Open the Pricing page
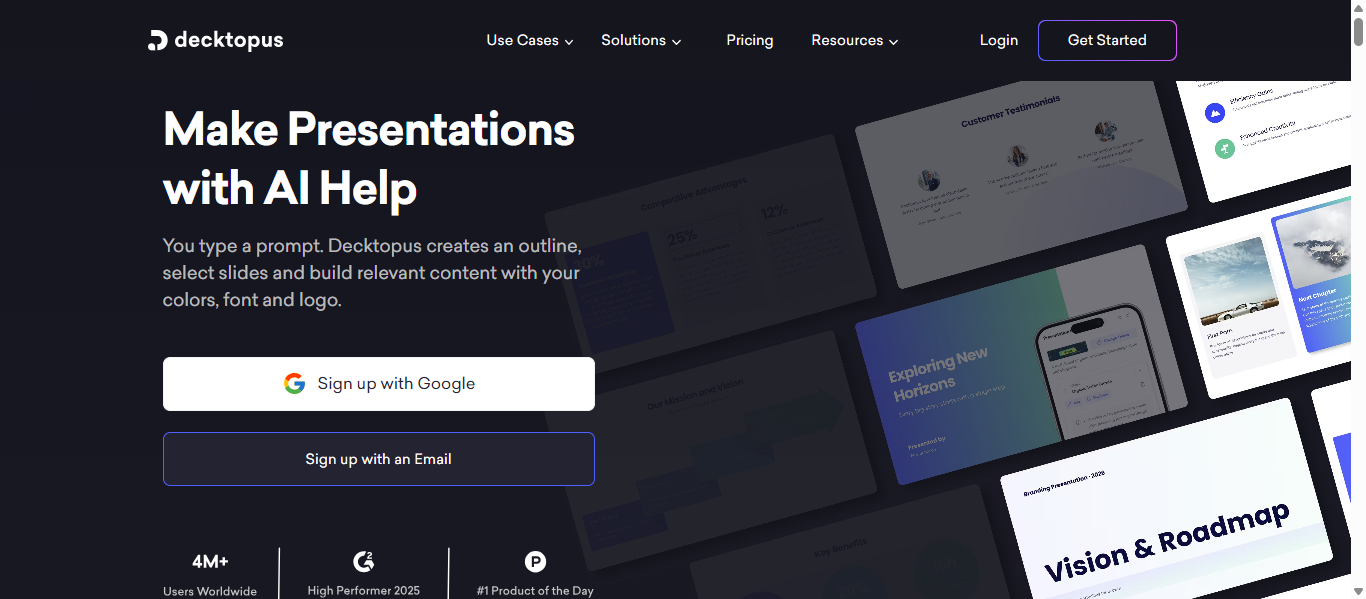The image size is (1366, 599). (x=749, y=41)
